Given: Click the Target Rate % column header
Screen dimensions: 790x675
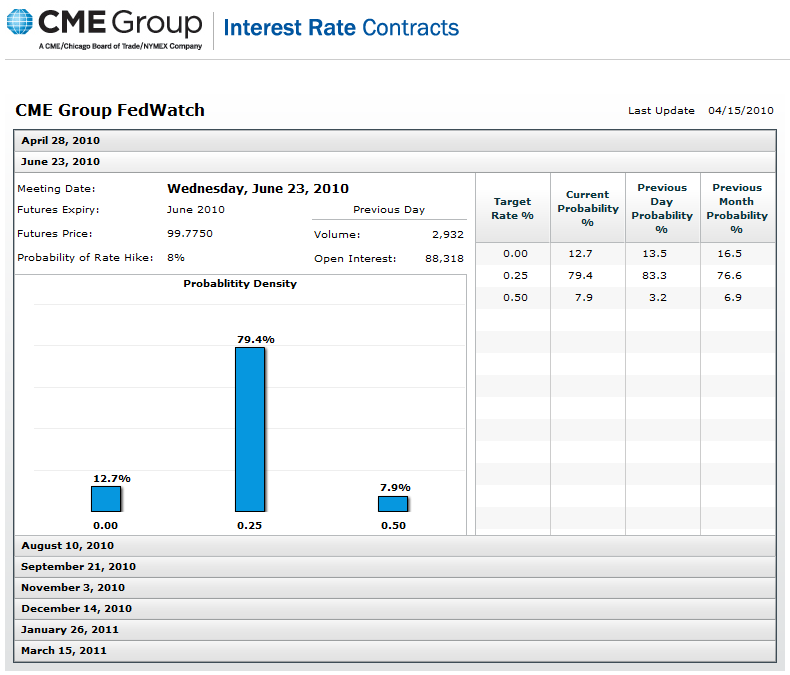Looking at the screenshot, I should pos(512,209).
